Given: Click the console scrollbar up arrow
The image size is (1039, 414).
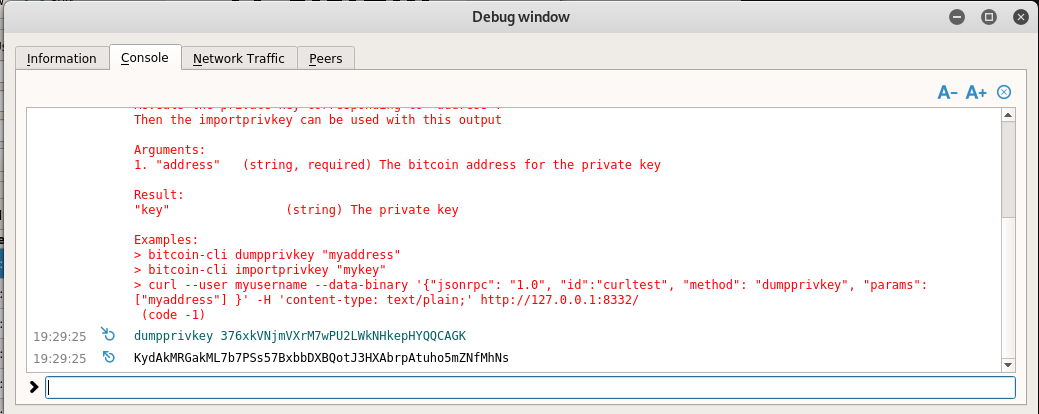Looking at the screenshot, I should [x=1008, y=115].
